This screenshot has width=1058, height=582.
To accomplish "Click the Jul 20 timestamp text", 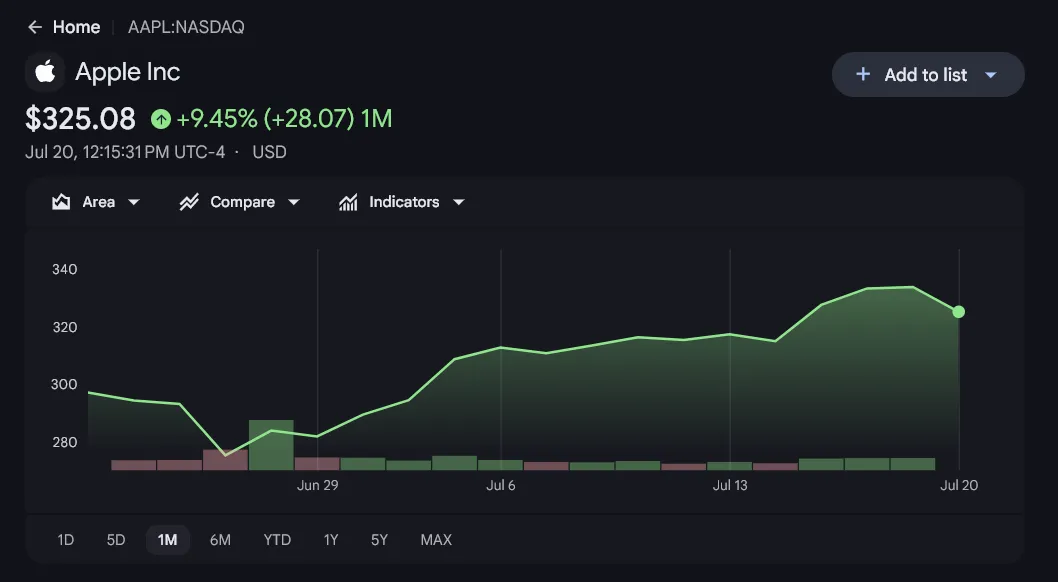I will [x=125, y=152].
